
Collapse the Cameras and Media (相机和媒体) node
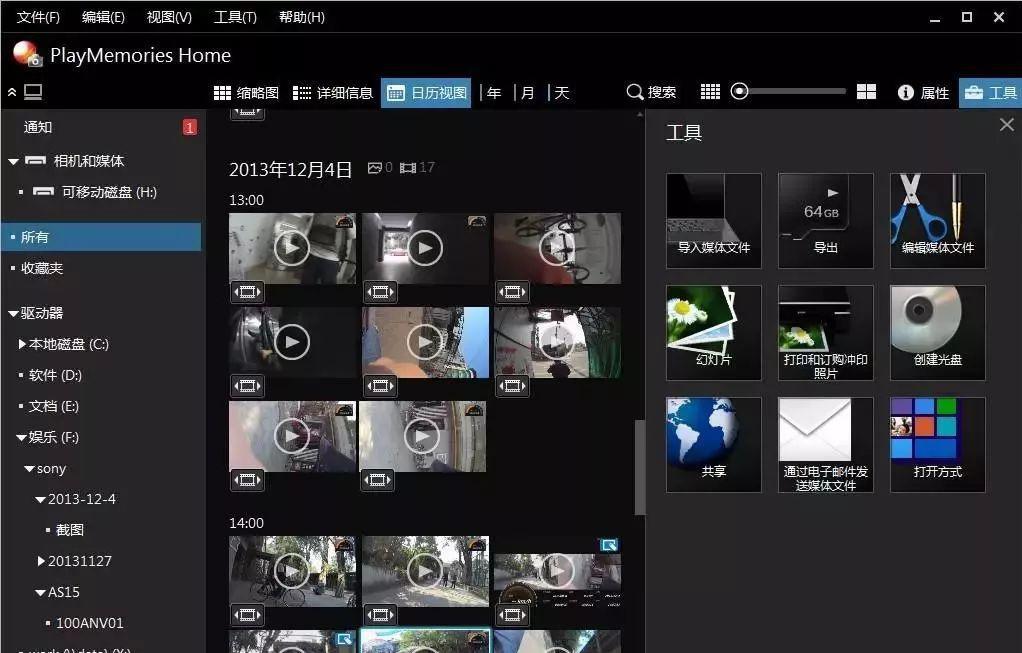13,161
